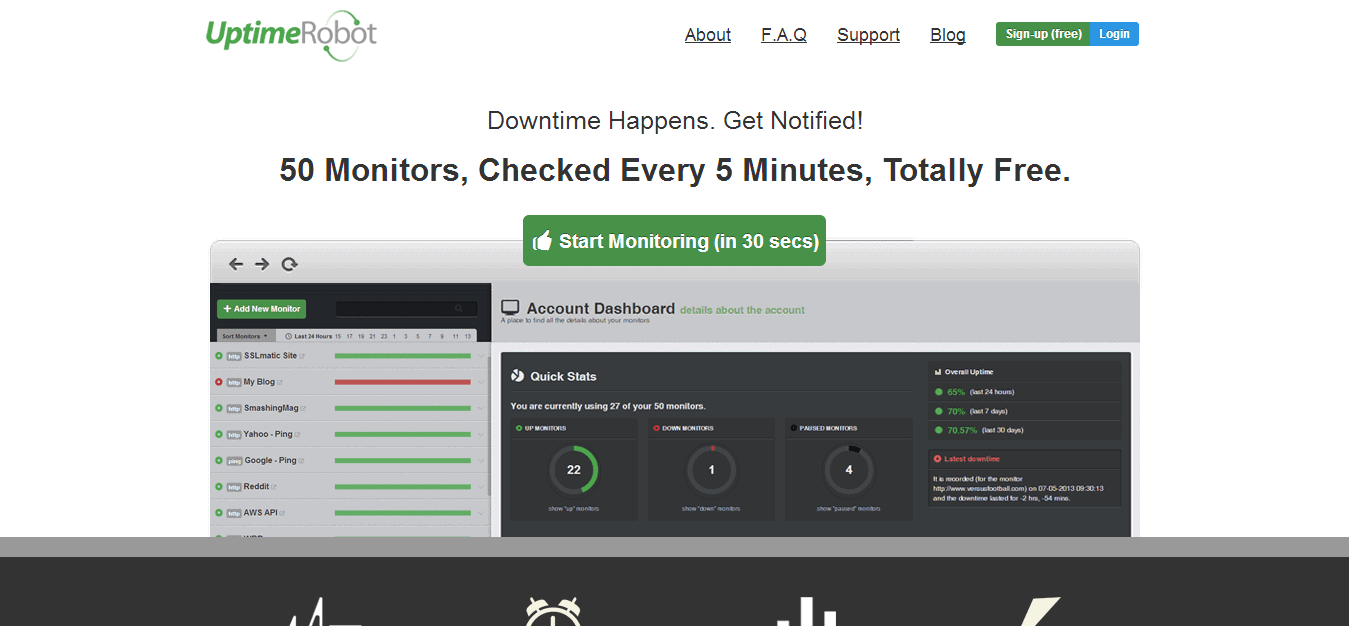This screenshot has width=1349, height=626.
Task: Click the reload icon in mockup
Action: click(289, 264)
